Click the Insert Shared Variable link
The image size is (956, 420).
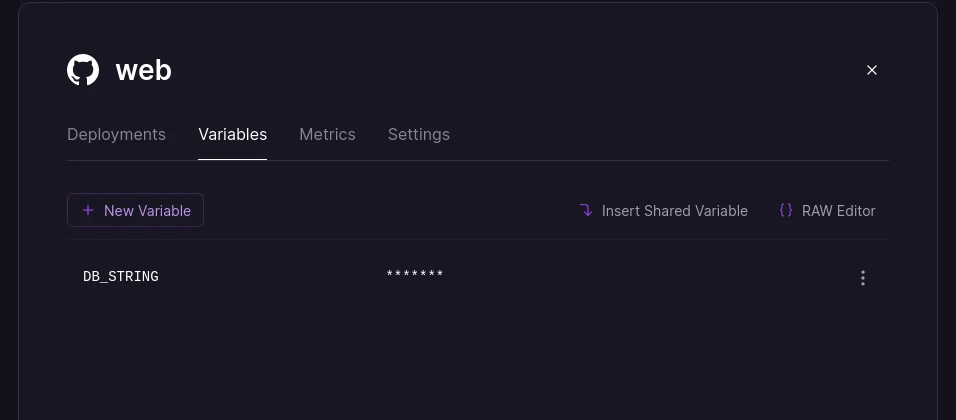[674, 210]
